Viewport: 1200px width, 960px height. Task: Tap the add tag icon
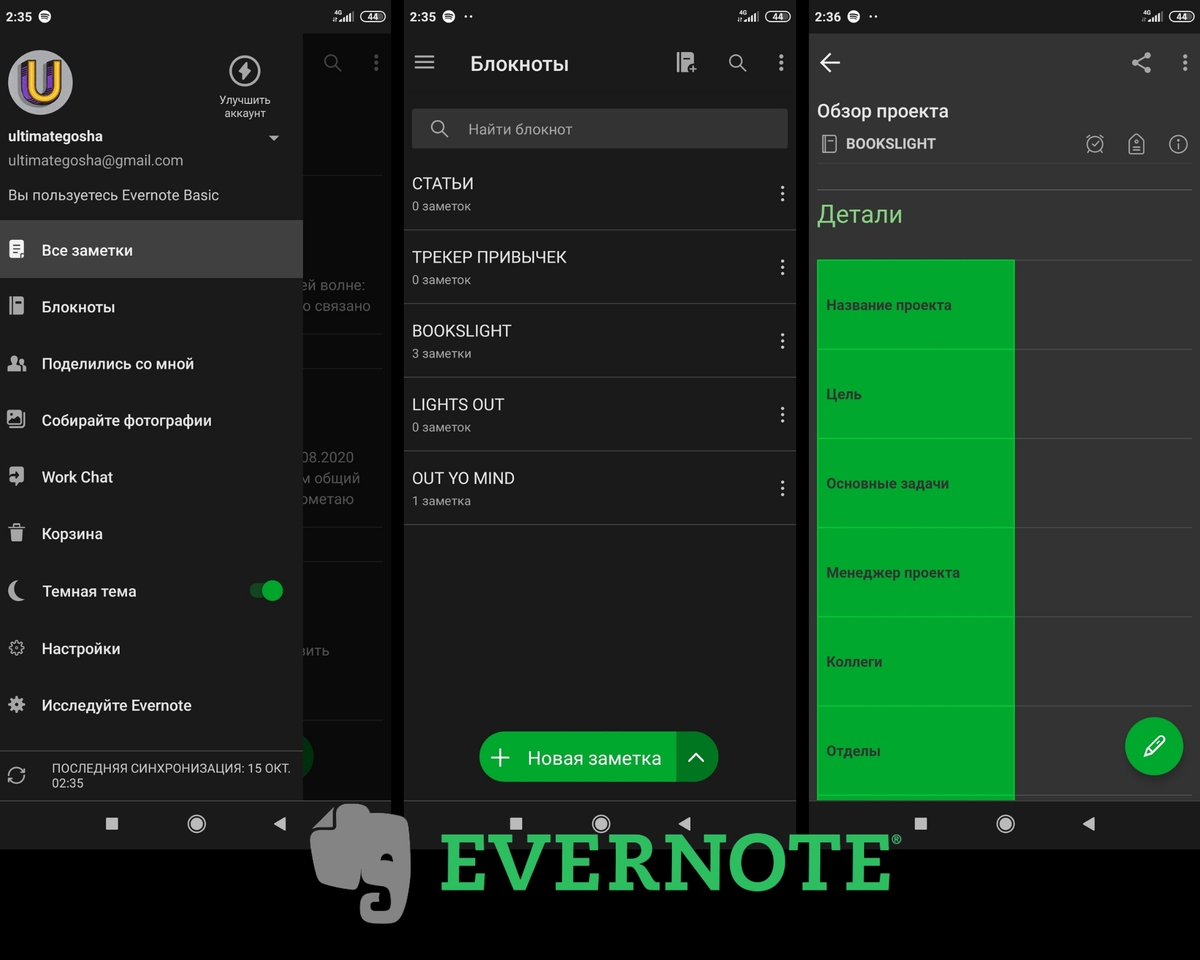1136,144
